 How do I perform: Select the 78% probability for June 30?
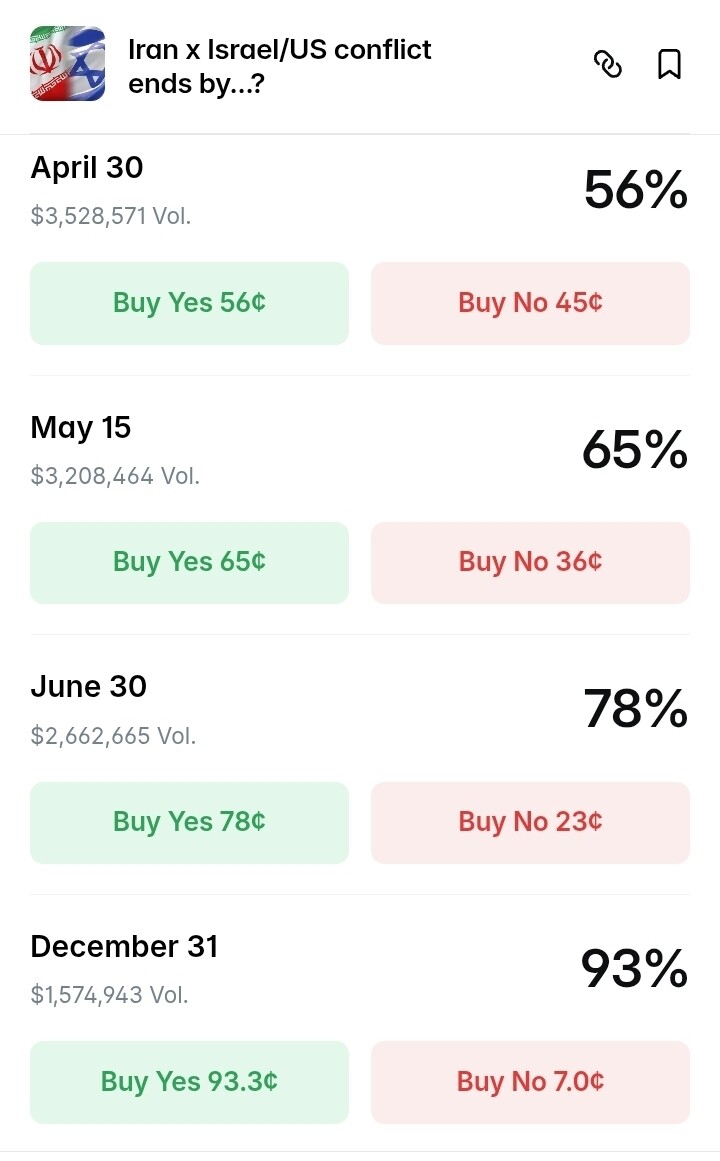(x=635, y=709)
